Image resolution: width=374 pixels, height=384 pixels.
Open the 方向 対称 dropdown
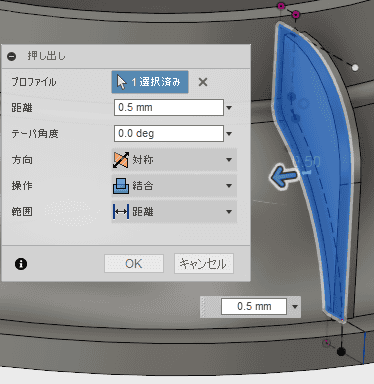point(174,160)
